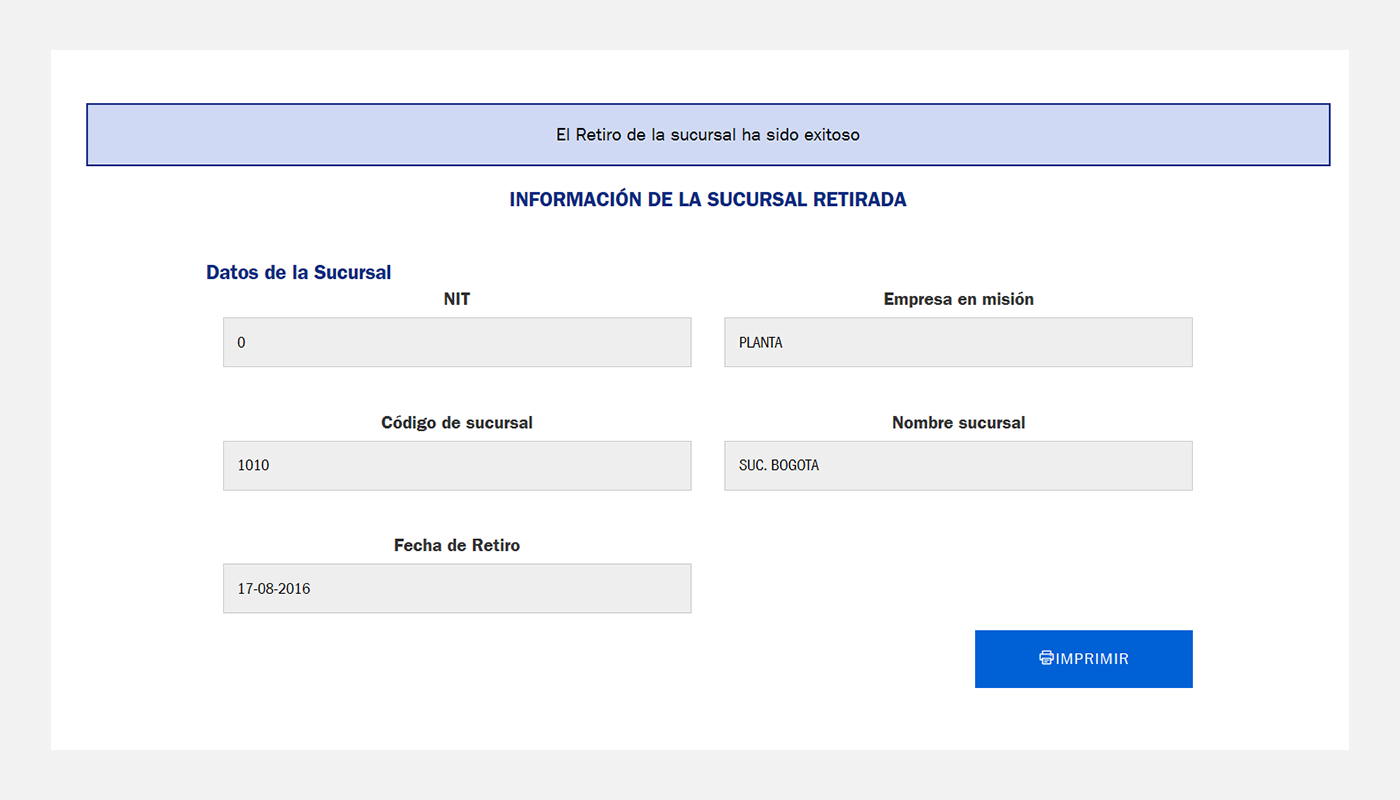1400x800 pixels.
Task: Click the Código de sucursal field 1010
Action: point(457,466)
